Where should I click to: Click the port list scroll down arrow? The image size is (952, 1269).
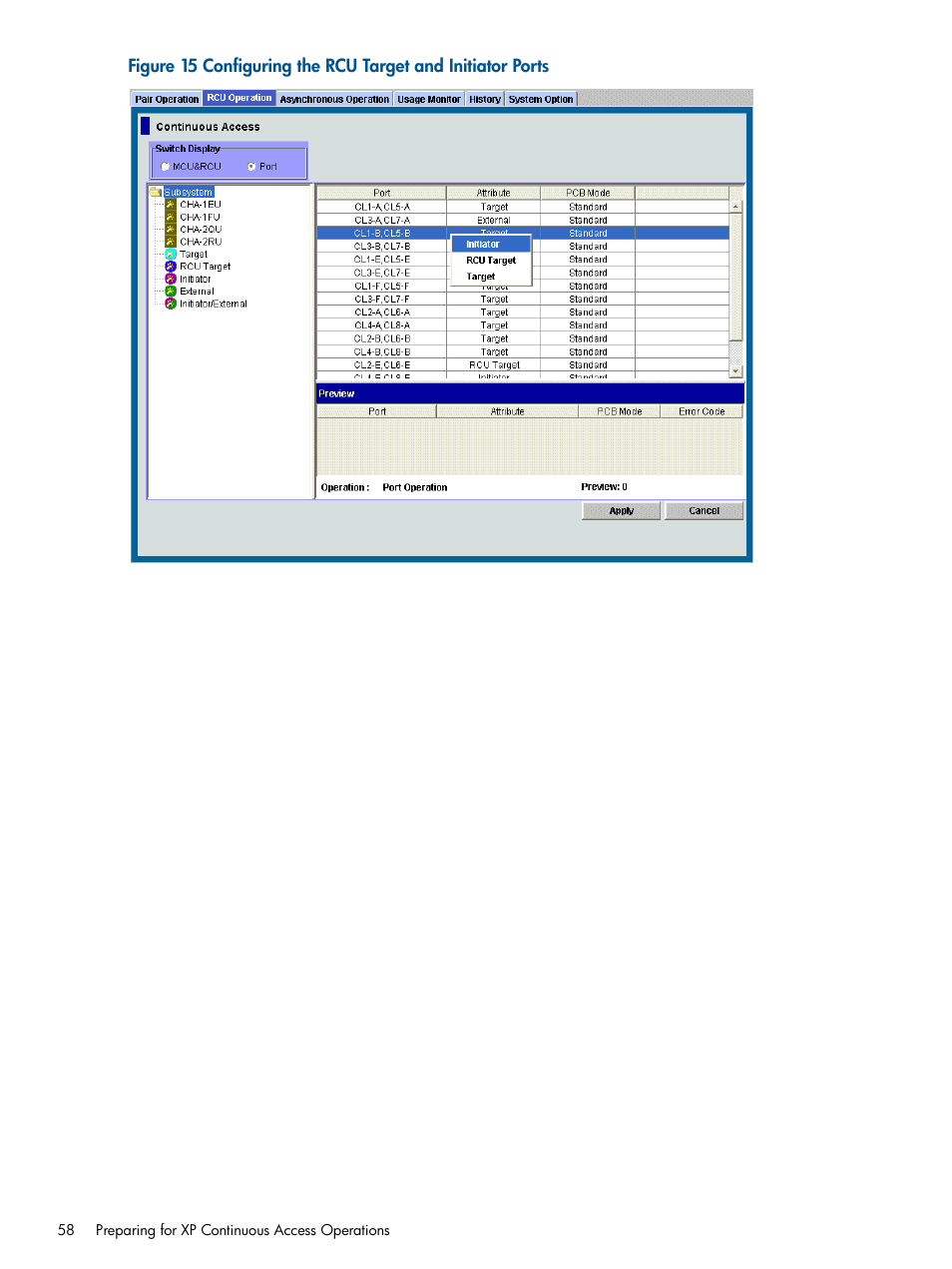coord(736,371)
